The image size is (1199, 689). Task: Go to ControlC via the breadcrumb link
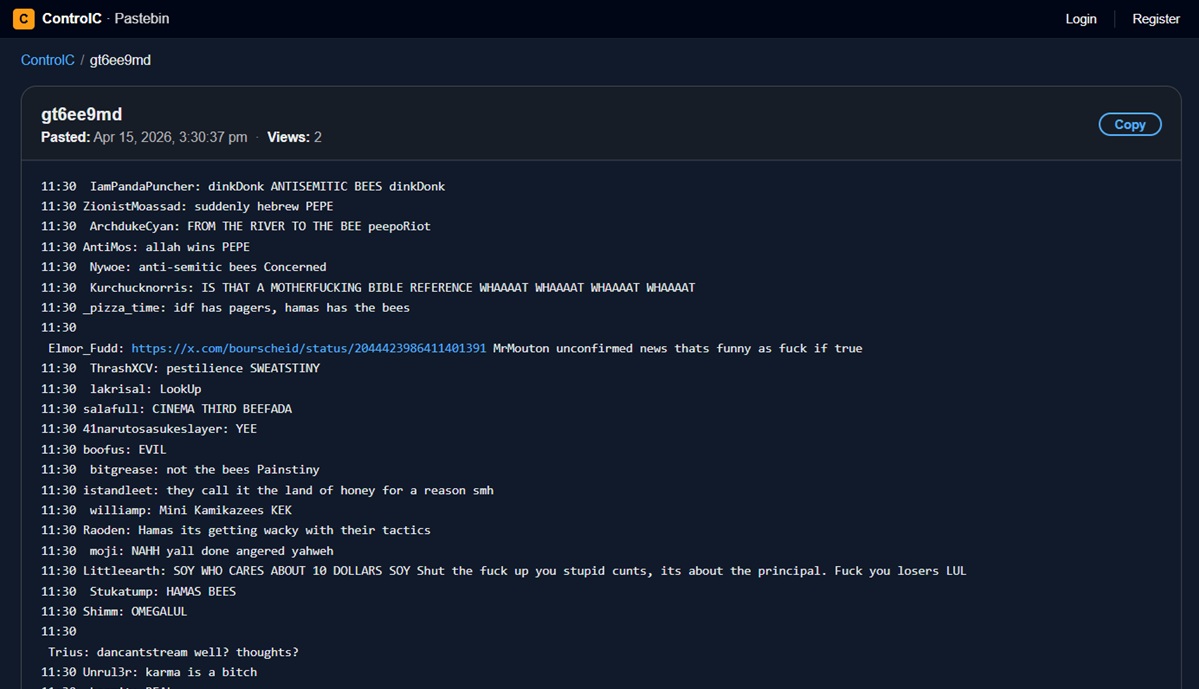[47, 60]
